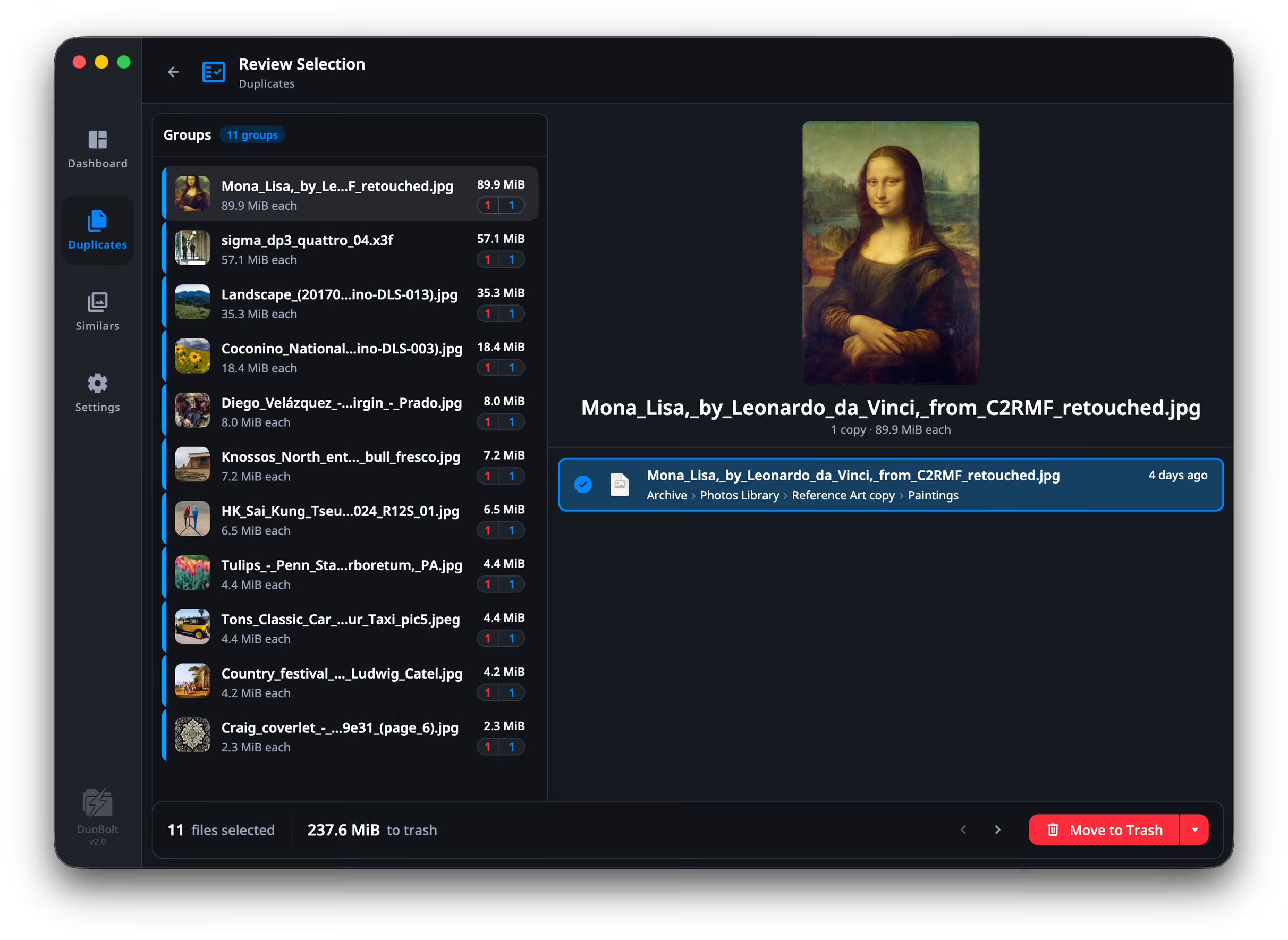
Task: Select Tulips_-_Penn_Sta...rboretum,_PA.jpg file name
Action: [x=342, y=565]
